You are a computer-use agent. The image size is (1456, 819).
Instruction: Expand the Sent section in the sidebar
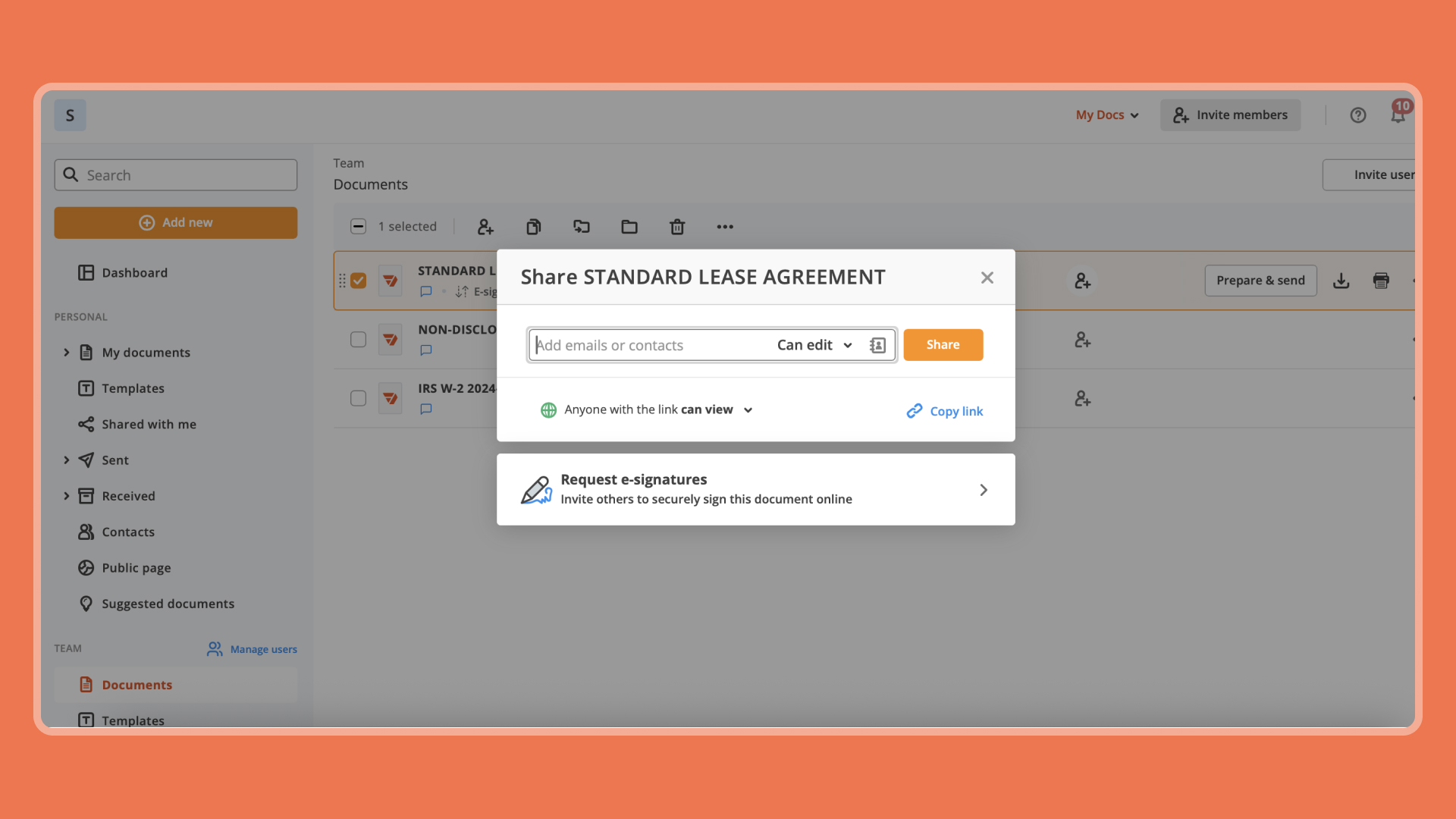67,460
